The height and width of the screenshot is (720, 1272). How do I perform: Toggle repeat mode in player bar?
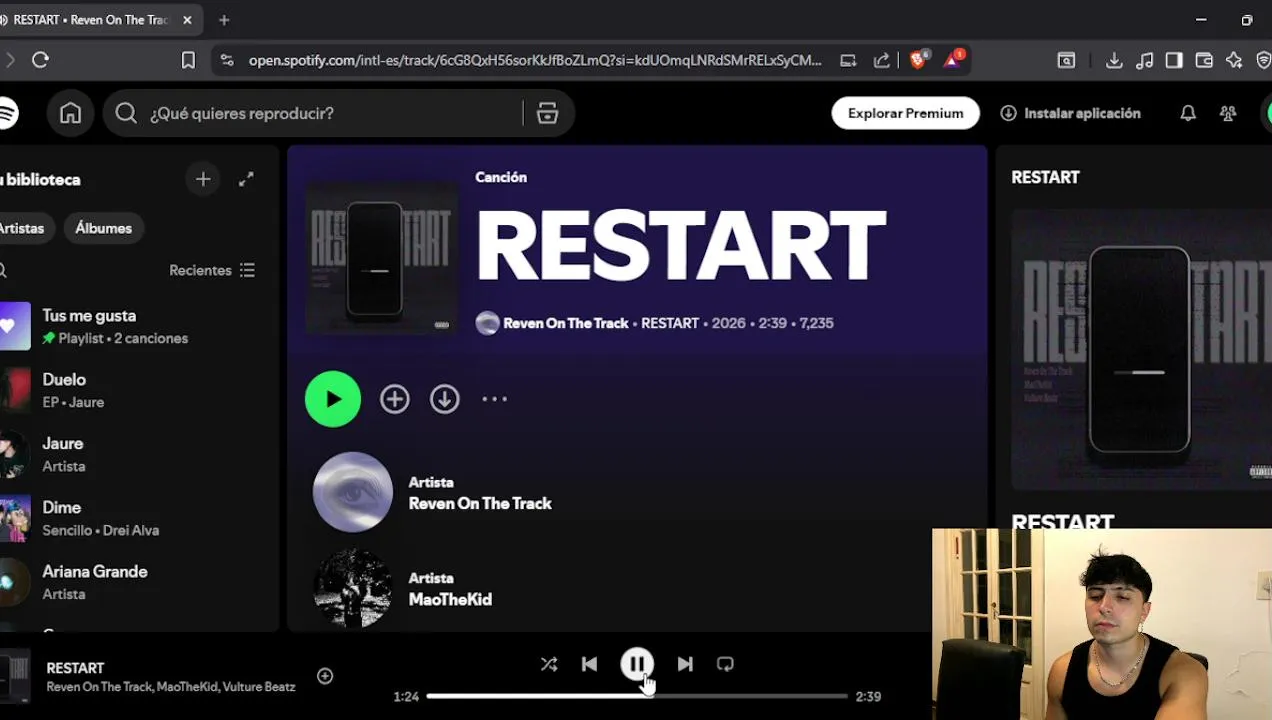click(725, 664)
